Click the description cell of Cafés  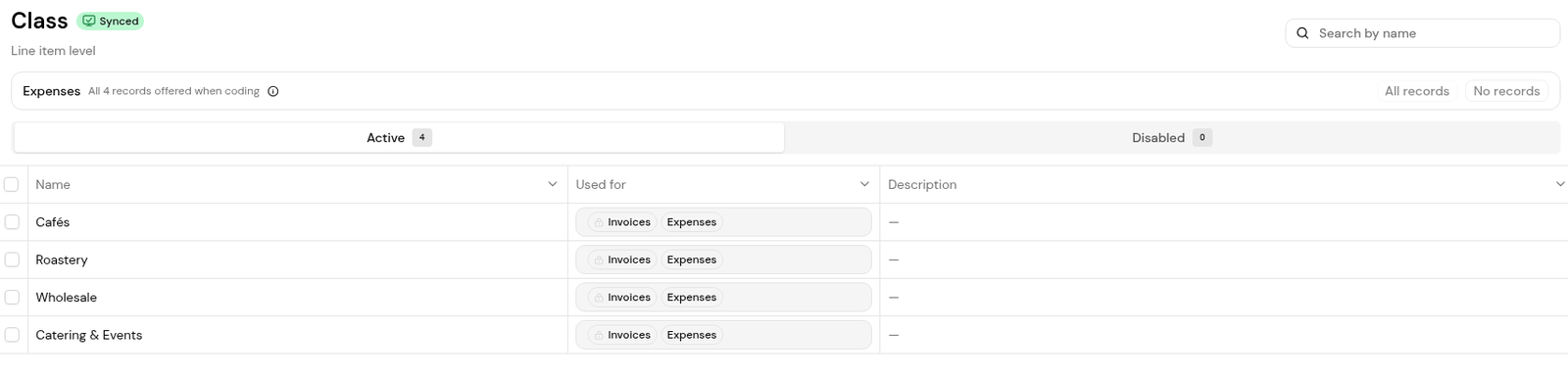coord(1224,222)
